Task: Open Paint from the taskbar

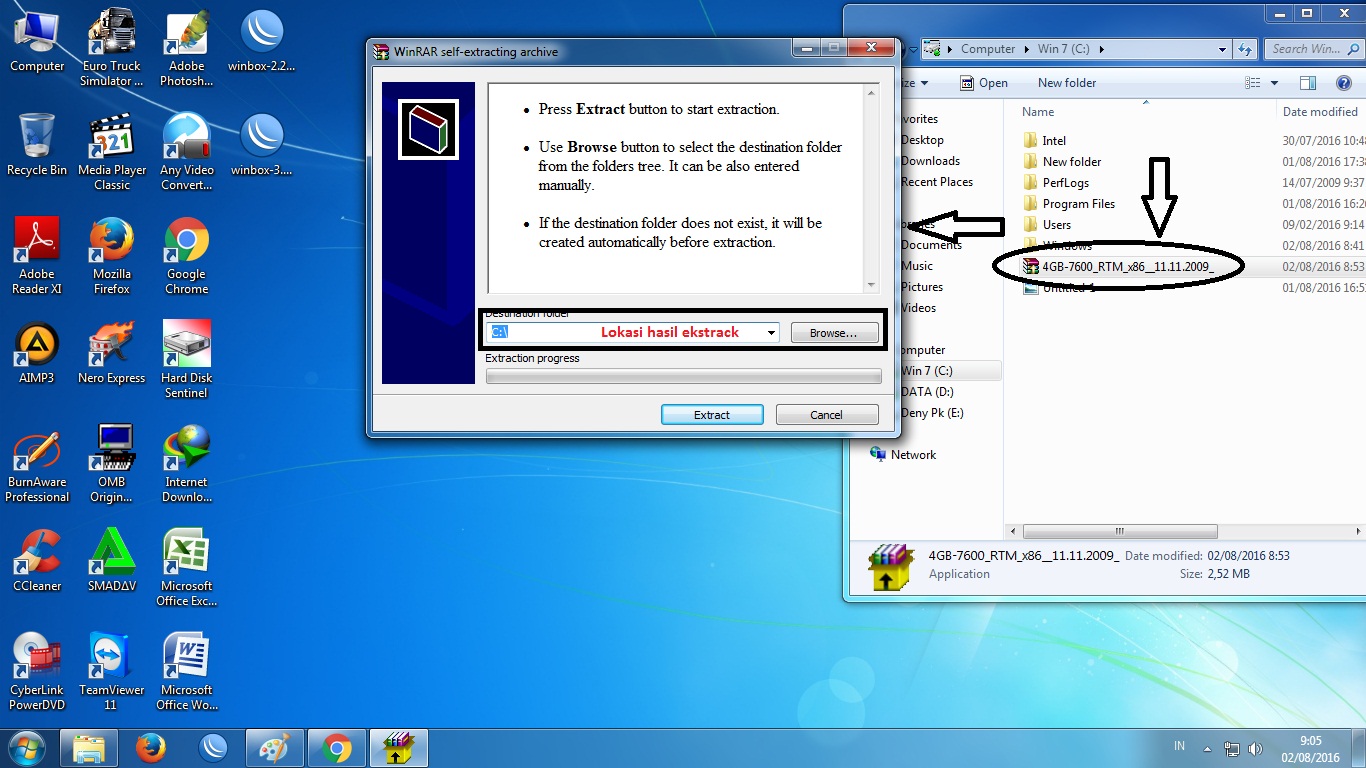Action: point(275,748)
